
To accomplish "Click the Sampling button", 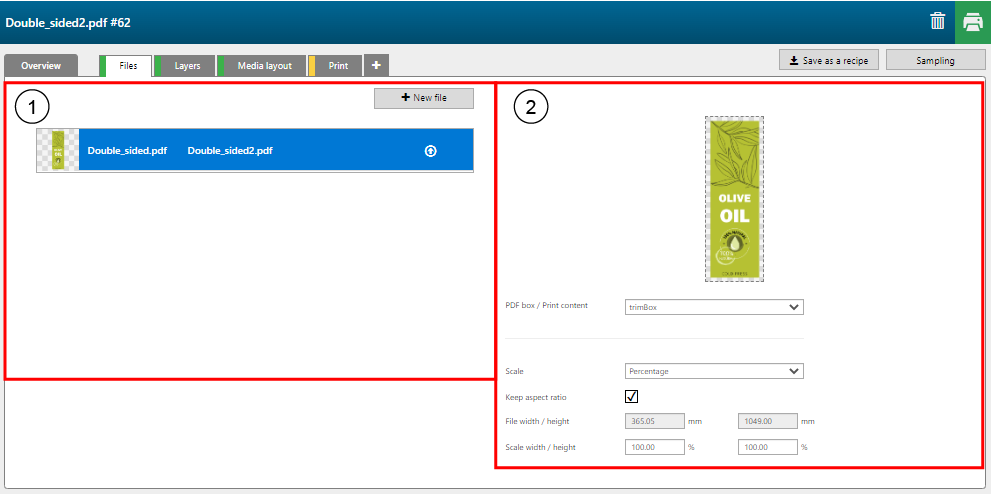I will pyautogui.click(x=935, y=60).
